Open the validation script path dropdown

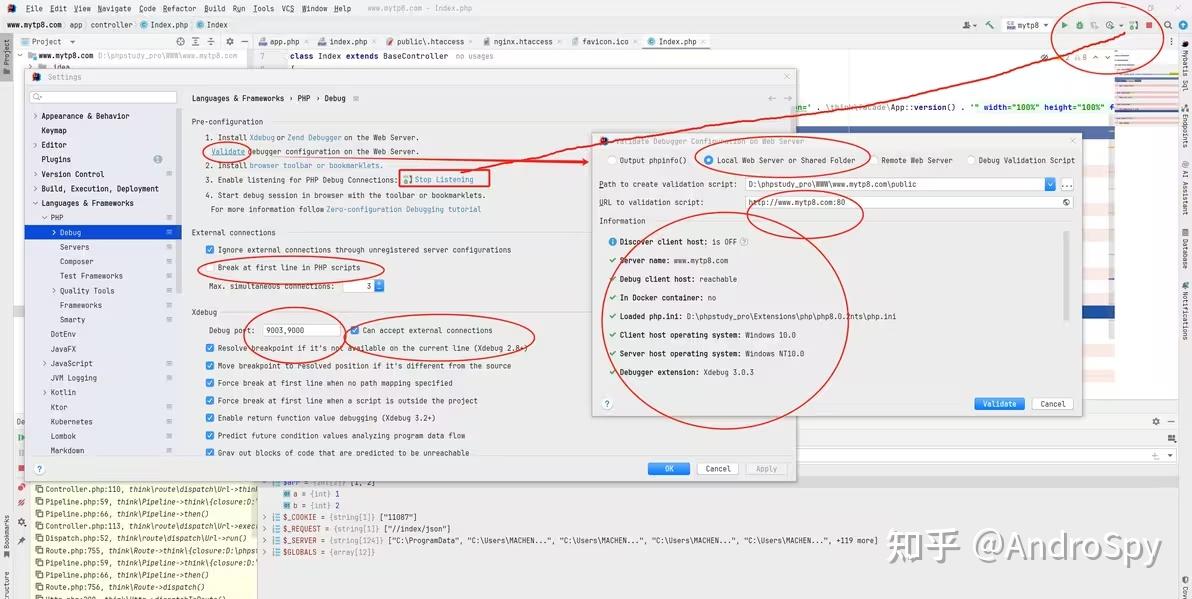pos(1049,184)
